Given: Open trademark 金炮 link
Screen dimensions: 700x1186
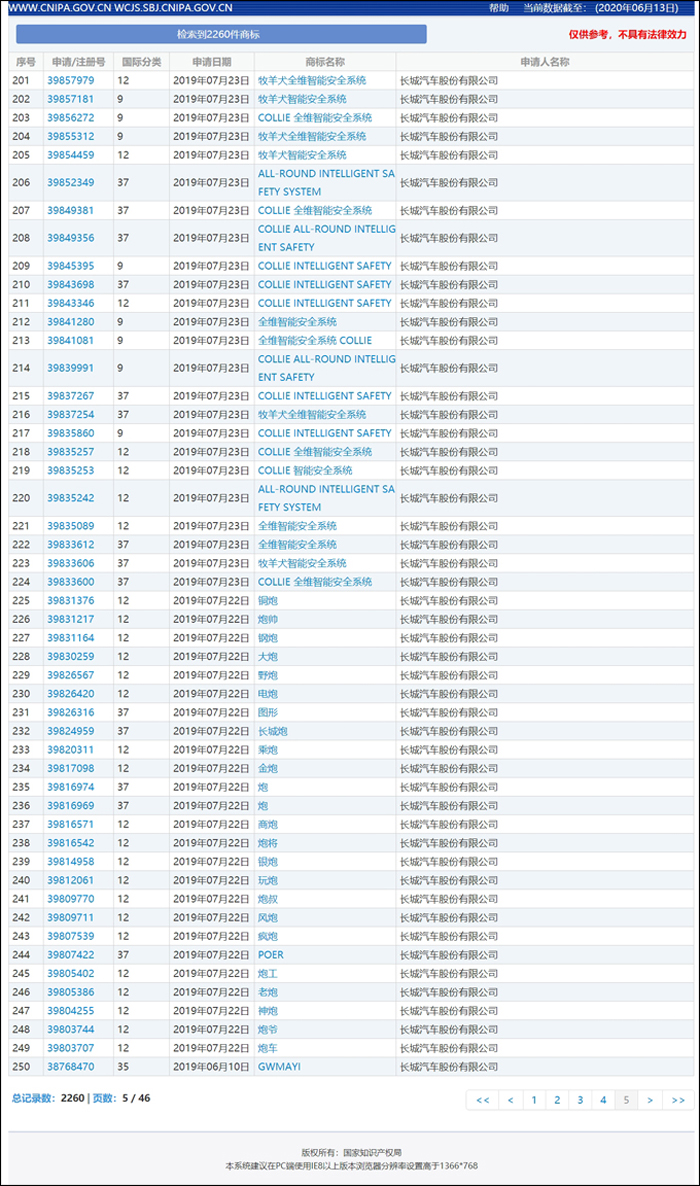Looking at the screenshot, I should point(268,768).
